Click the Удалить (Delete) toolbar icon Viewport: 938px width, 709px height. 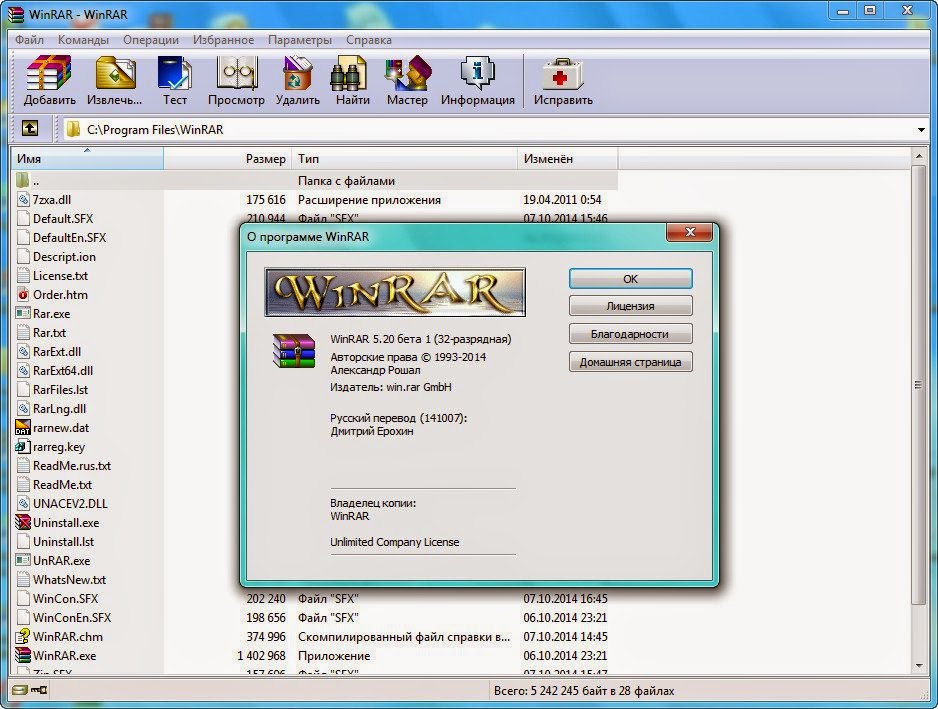(297, 72)
